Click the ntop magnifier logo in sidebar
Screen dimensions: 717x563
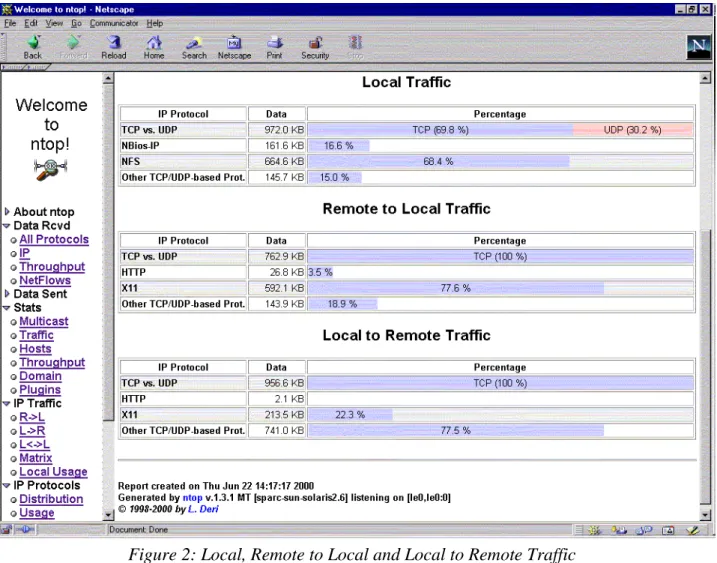click(50, 169)
